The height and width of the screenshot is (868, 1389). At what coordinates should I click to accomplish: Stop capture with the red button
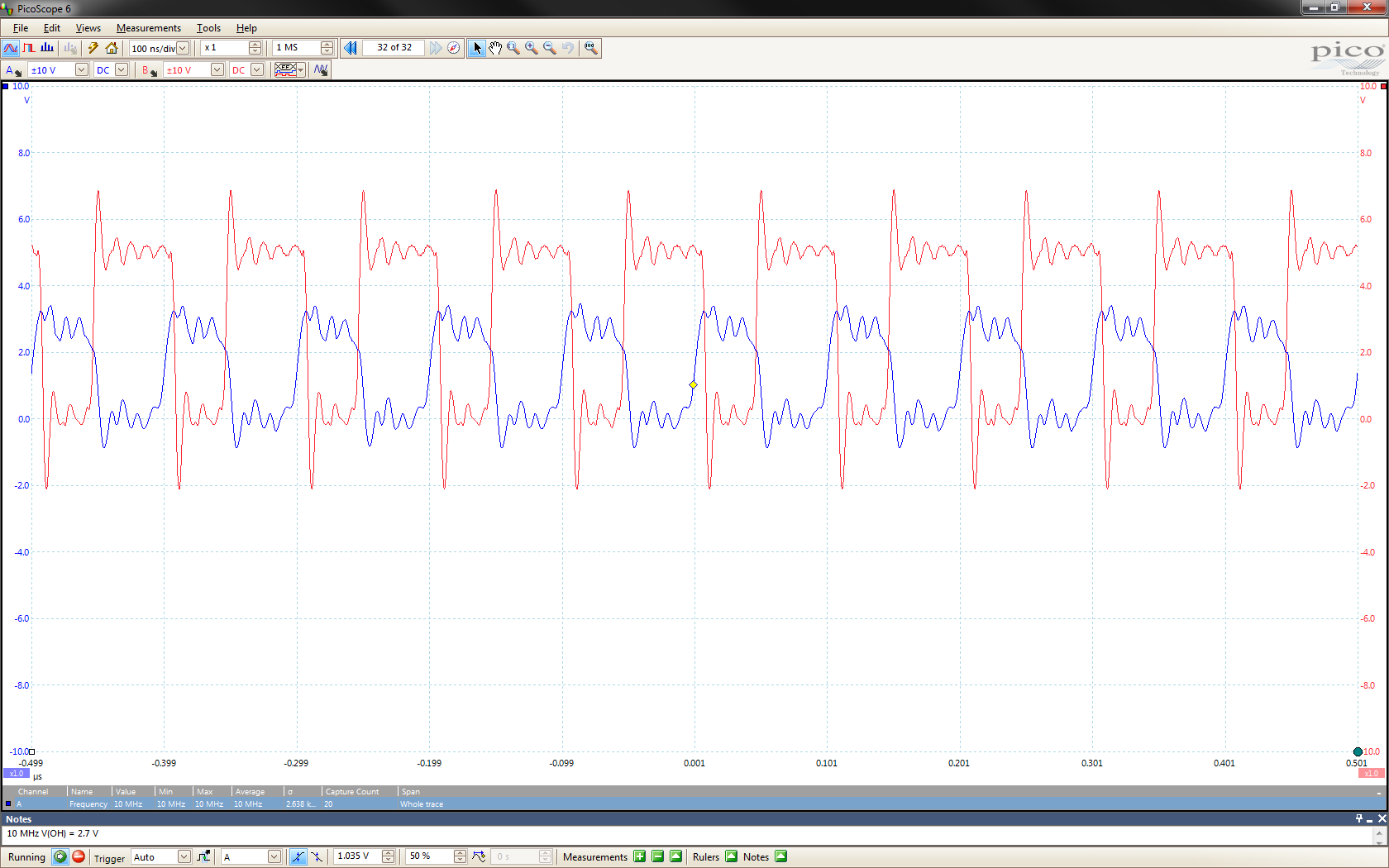tap(79, 856)
